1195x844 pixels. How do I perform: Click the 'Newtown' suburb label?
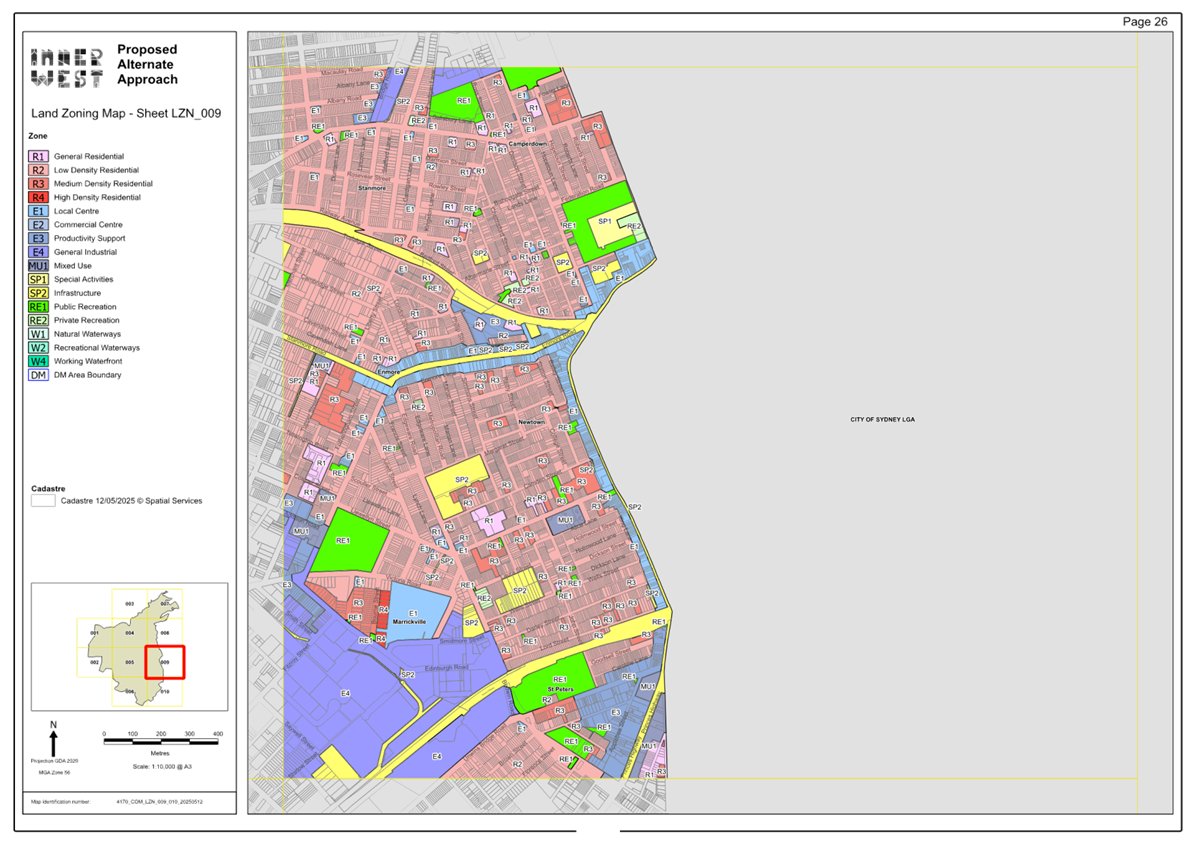pos(531,422)
